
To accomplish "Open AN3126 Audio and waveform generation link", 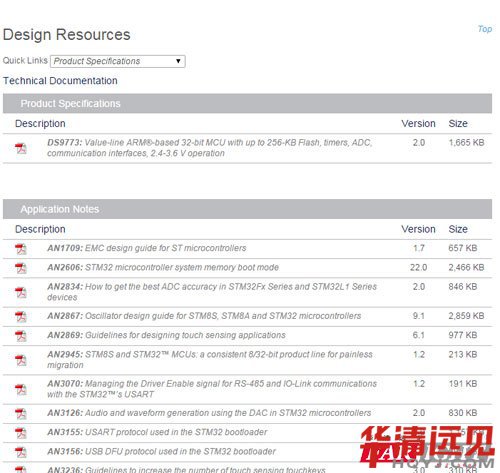I will click(209, 413).
